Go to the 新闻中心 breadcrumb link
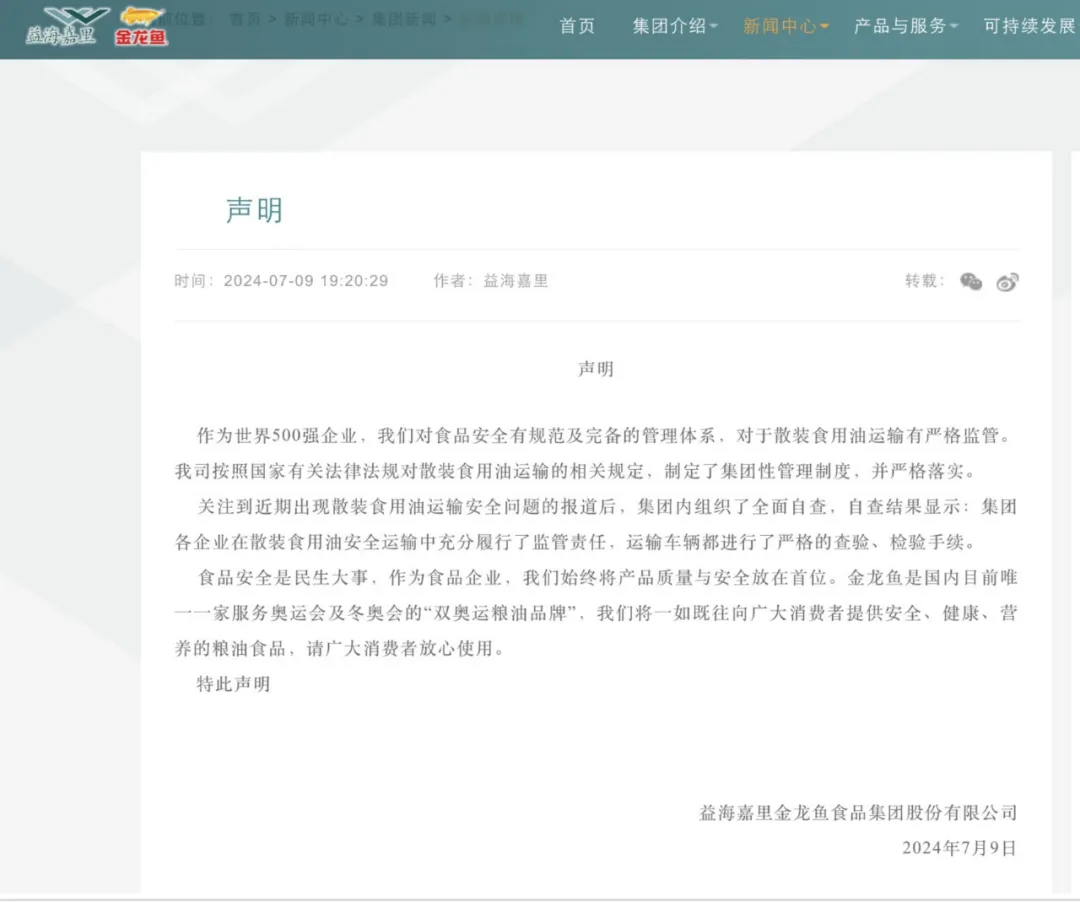Screen dimensions: 1080x902 pyautogui.click(x=316, y=19)
